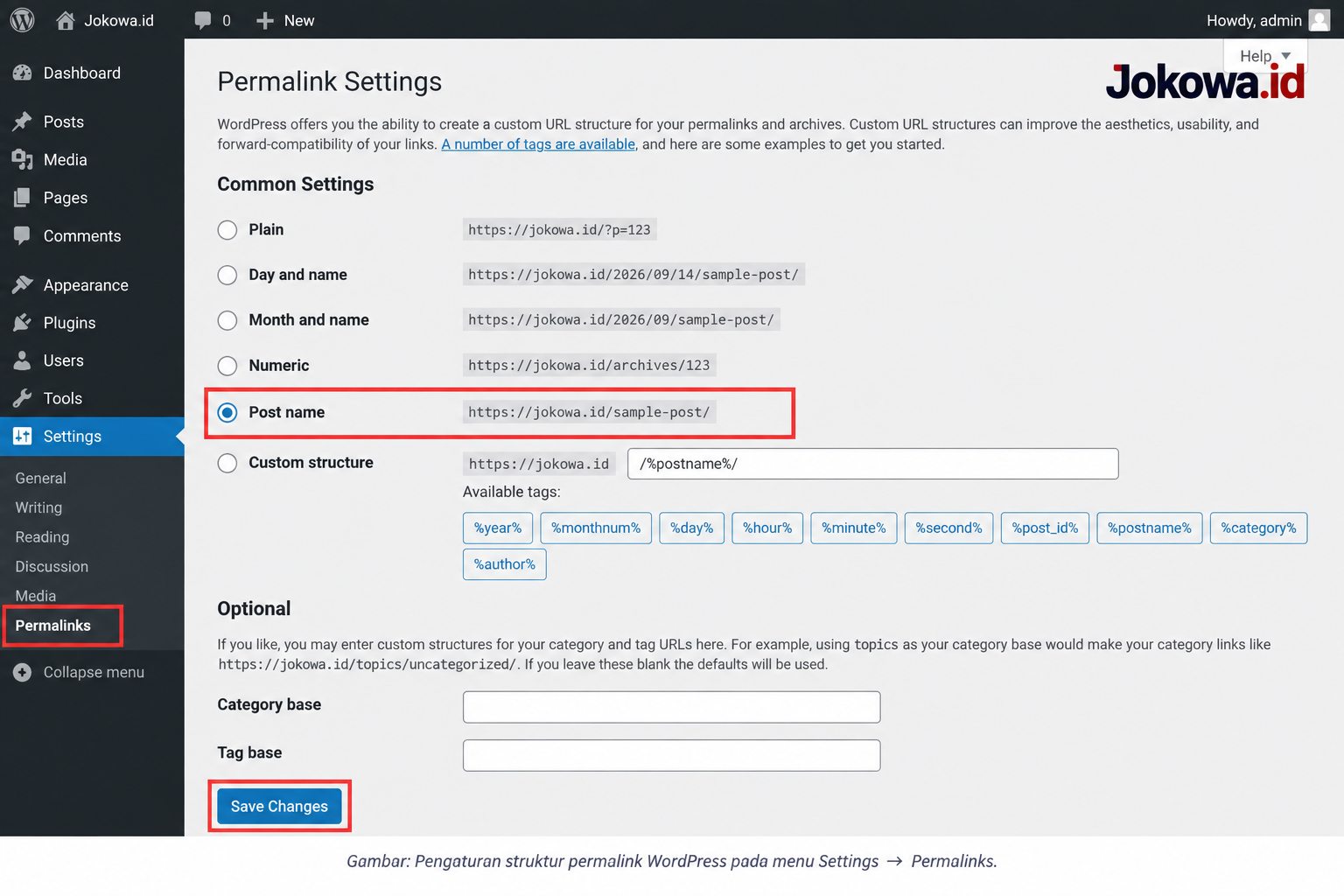Go to Writing settings submenu
Screen dimensions: 1344x896
coord(38,507)
